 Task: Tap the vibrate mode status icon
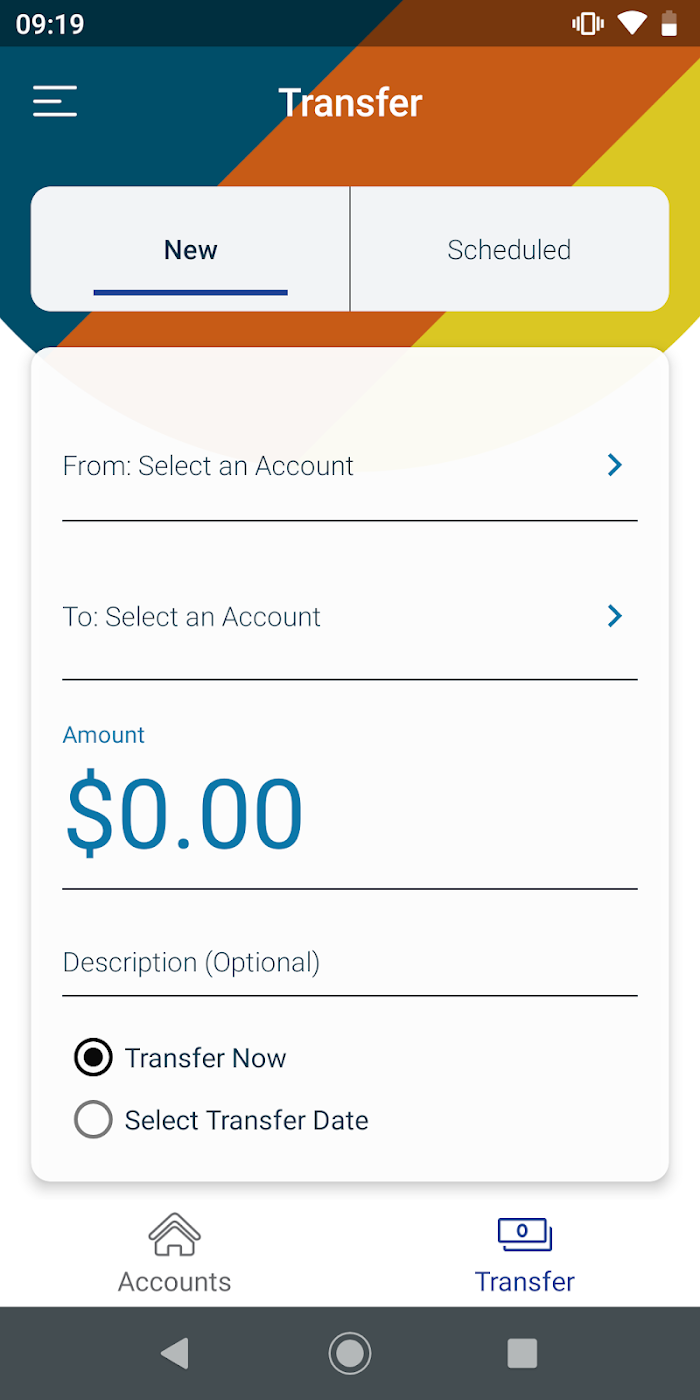pyautogui.click(x=587, y=24)
